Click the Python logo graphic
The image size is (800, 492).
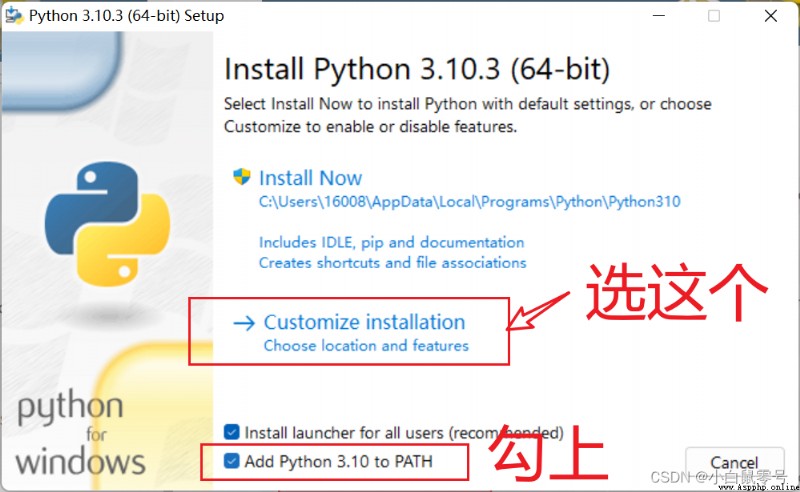(x=107, y=224)
